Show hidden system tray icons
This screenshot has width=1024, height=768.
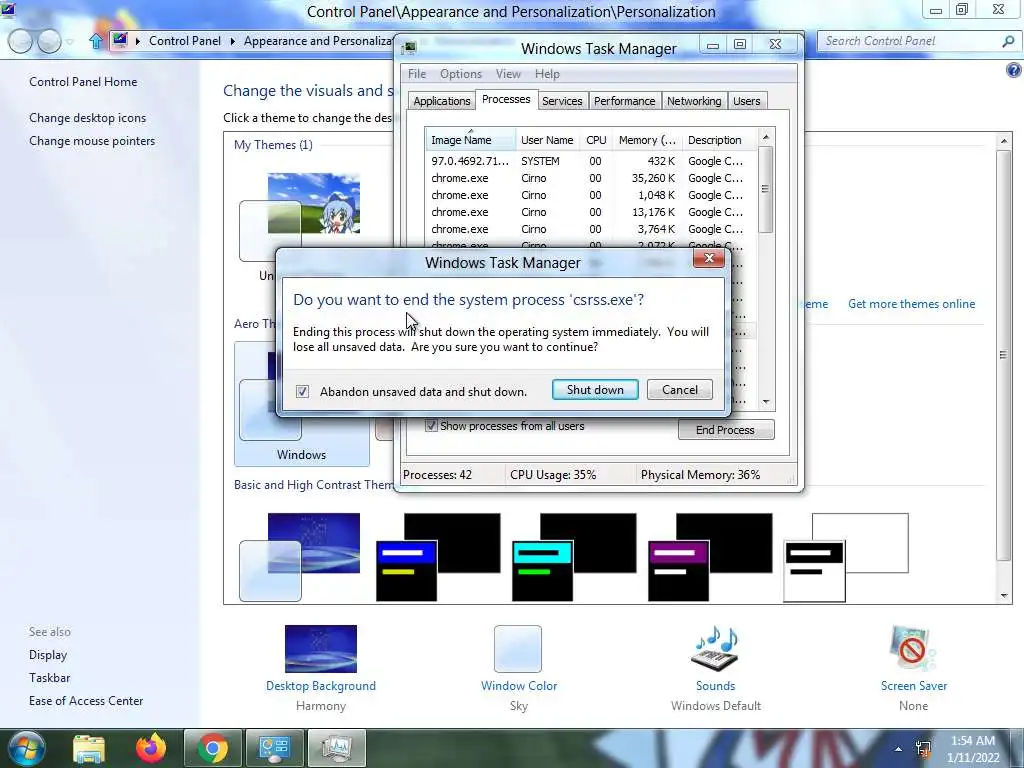[899, 749]
